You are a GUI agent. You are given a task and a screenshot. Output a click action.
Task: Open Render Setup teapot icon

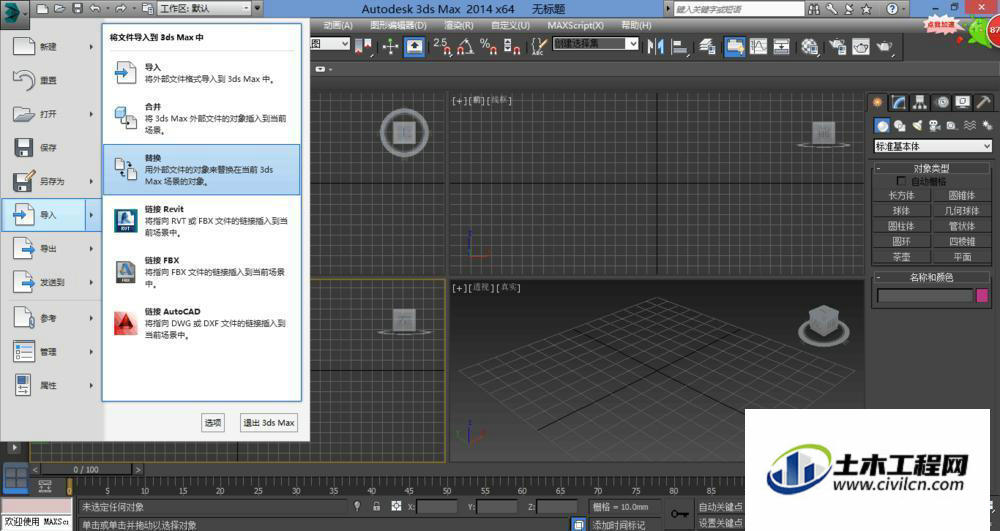(837, 47)
